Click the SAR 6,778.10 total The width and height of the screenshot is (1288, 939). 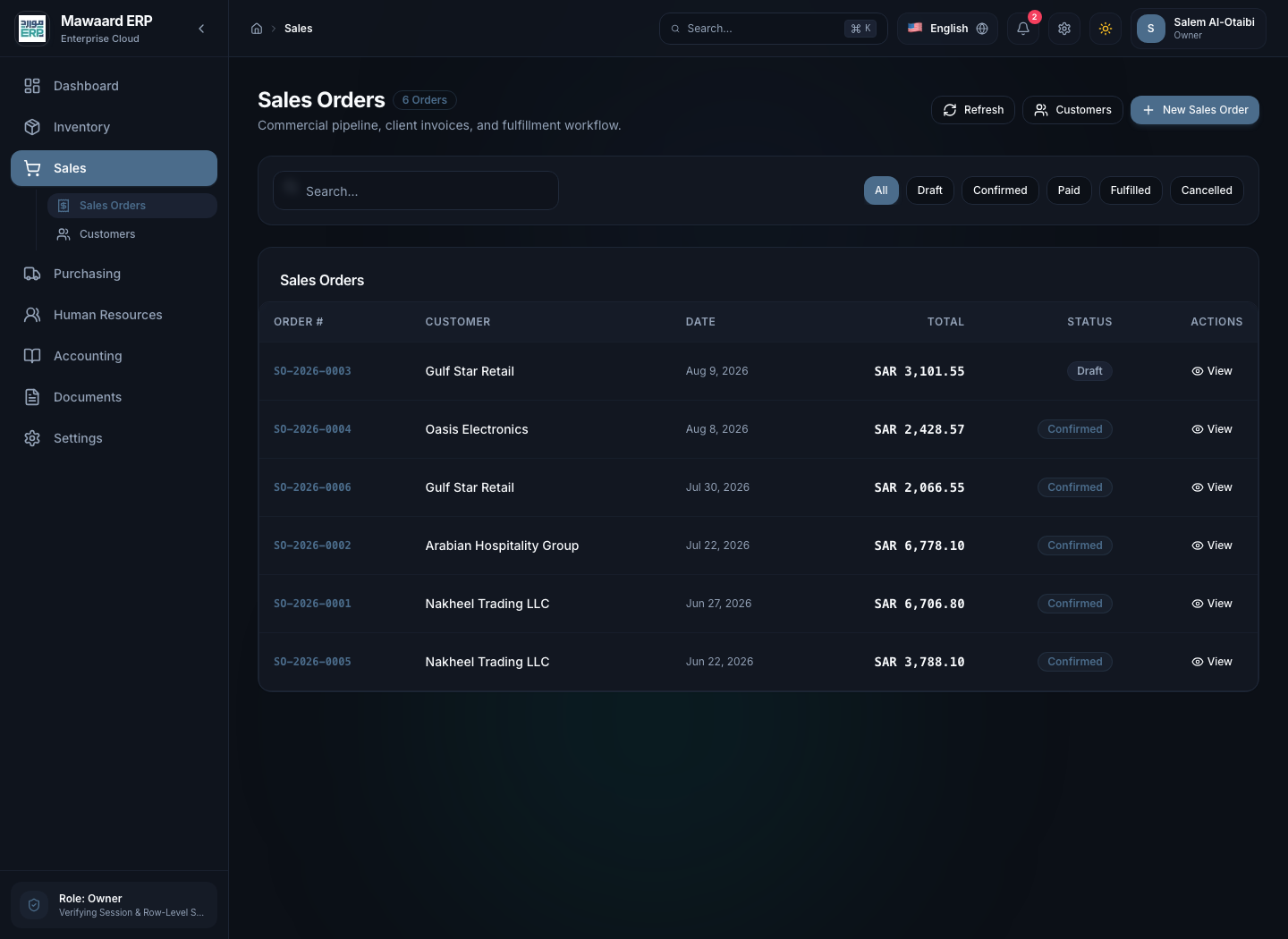919,546
